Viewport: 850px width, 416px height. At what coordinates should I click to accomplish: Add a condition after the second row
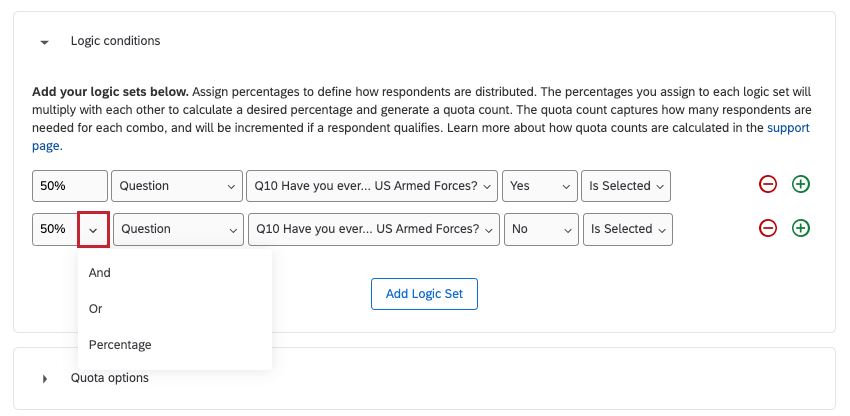click(801, 228)
